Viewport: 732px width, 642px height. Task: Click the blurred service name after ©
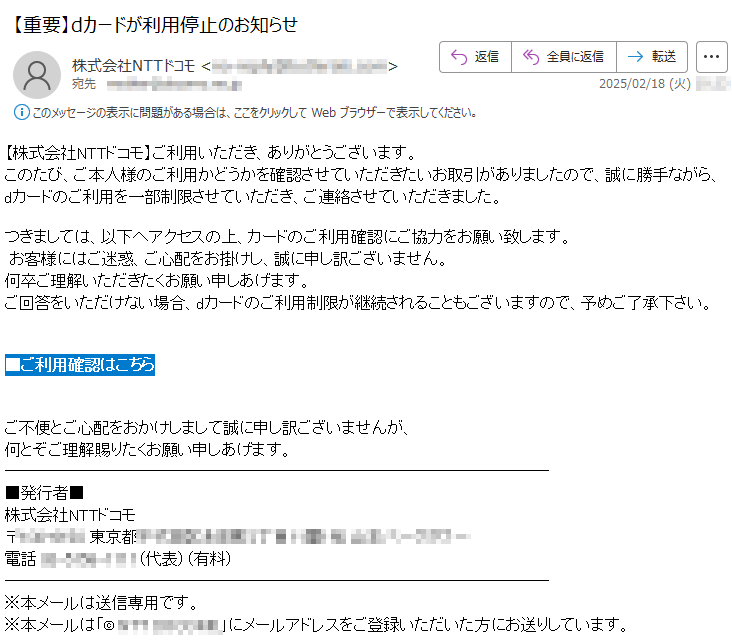[x=169, y=625]
